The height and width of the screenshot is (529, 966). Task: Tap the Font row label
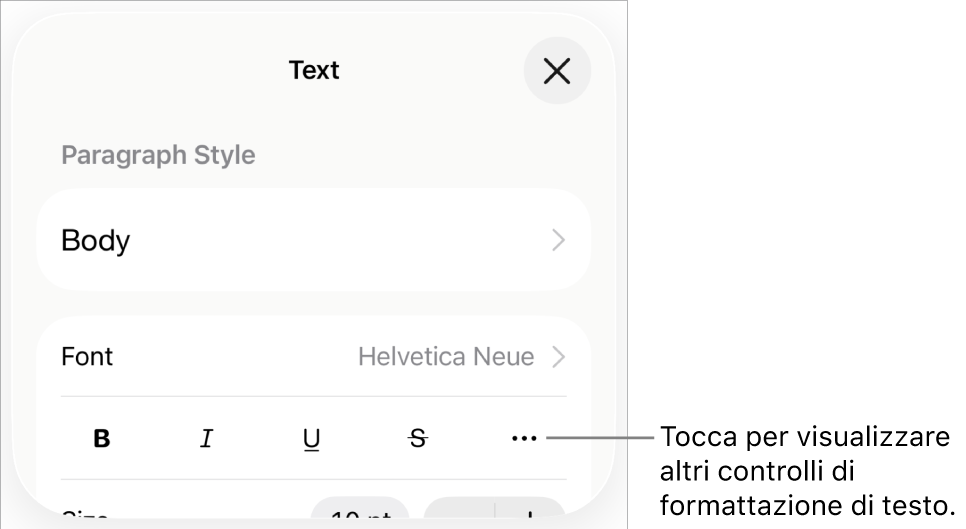[87, 357]
